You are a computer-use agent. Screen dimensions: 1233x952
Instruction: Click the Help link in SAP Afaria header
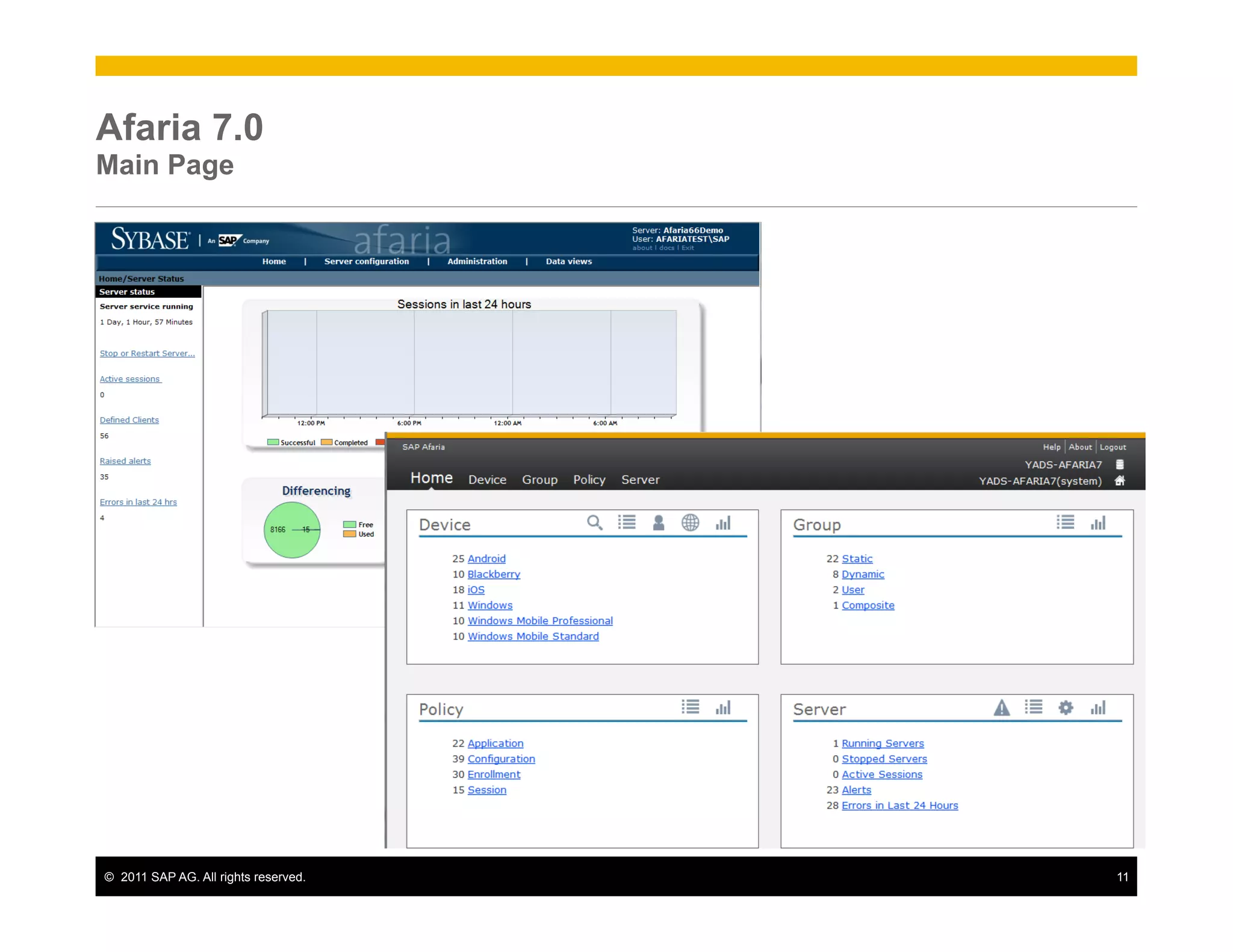[x=1051, y=447]
